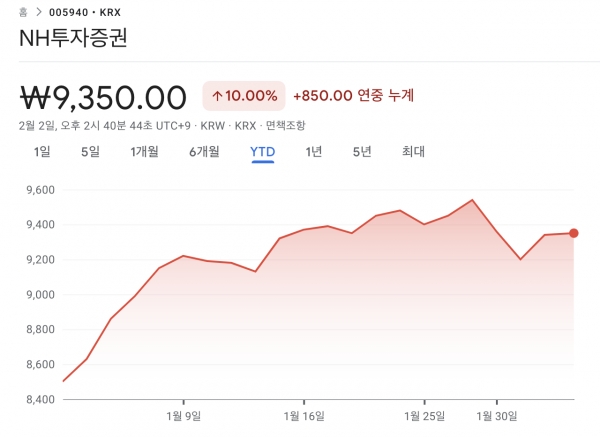Select the 5일 range tab
This screenshot has width=600, height=437.
click(90, 152)
